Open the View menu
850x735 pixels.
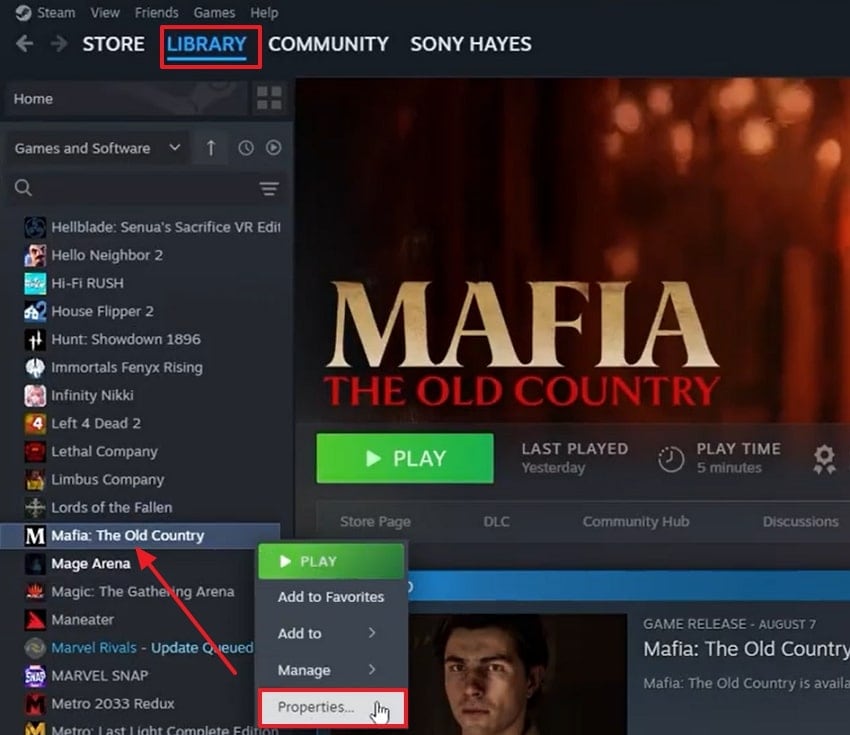click(x=105, y=12)
